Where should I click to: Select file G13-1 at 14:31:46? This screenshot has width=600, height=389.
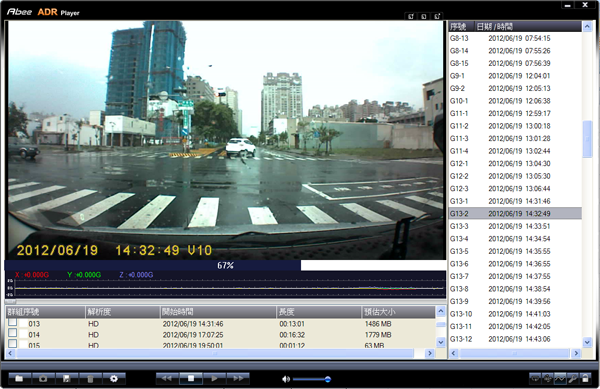click(x=515, y=201)
